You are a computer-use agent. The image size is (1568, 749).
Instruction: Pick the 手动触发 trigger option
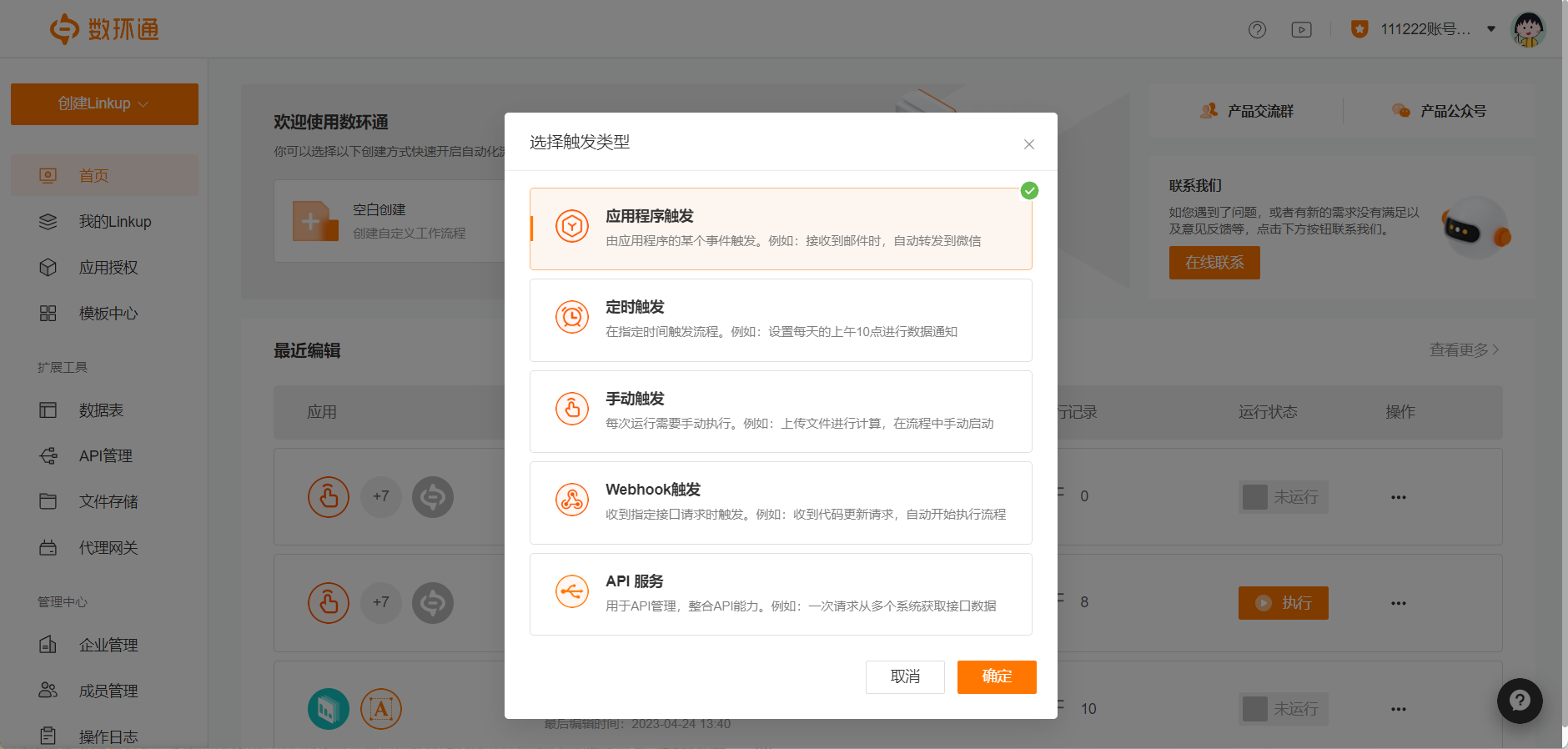[780, 411]
